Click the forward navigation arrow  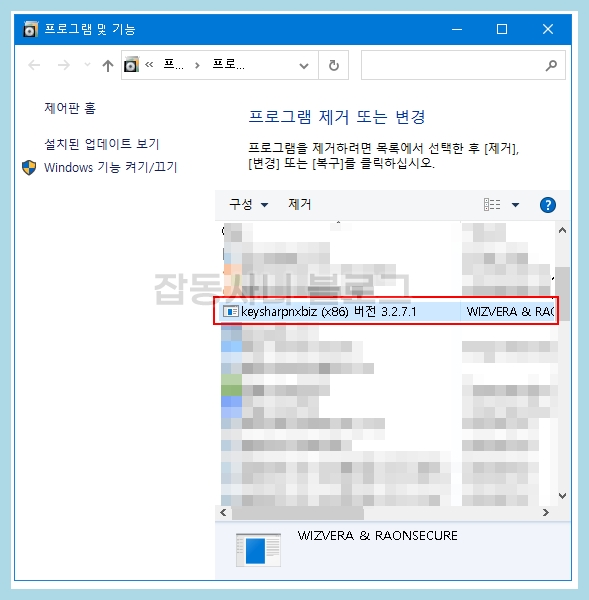[x=64, y=65]
